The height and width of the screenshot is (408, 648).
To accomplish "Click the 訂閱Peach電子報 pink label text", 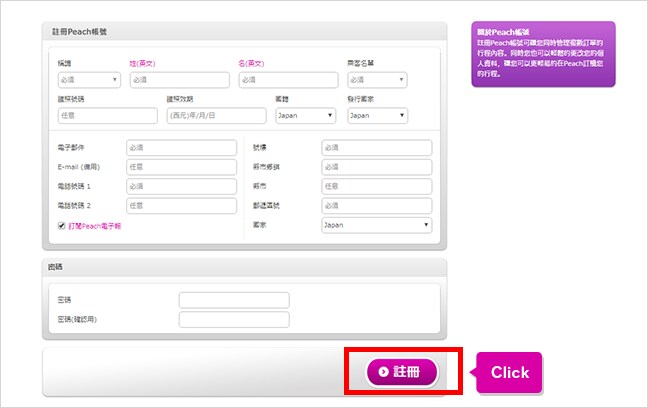I will pos(95,226).
